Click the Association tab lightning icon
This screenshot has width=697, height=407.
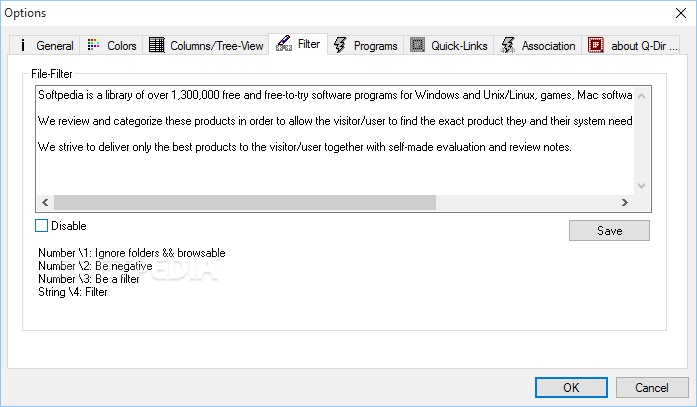[508, 45]
